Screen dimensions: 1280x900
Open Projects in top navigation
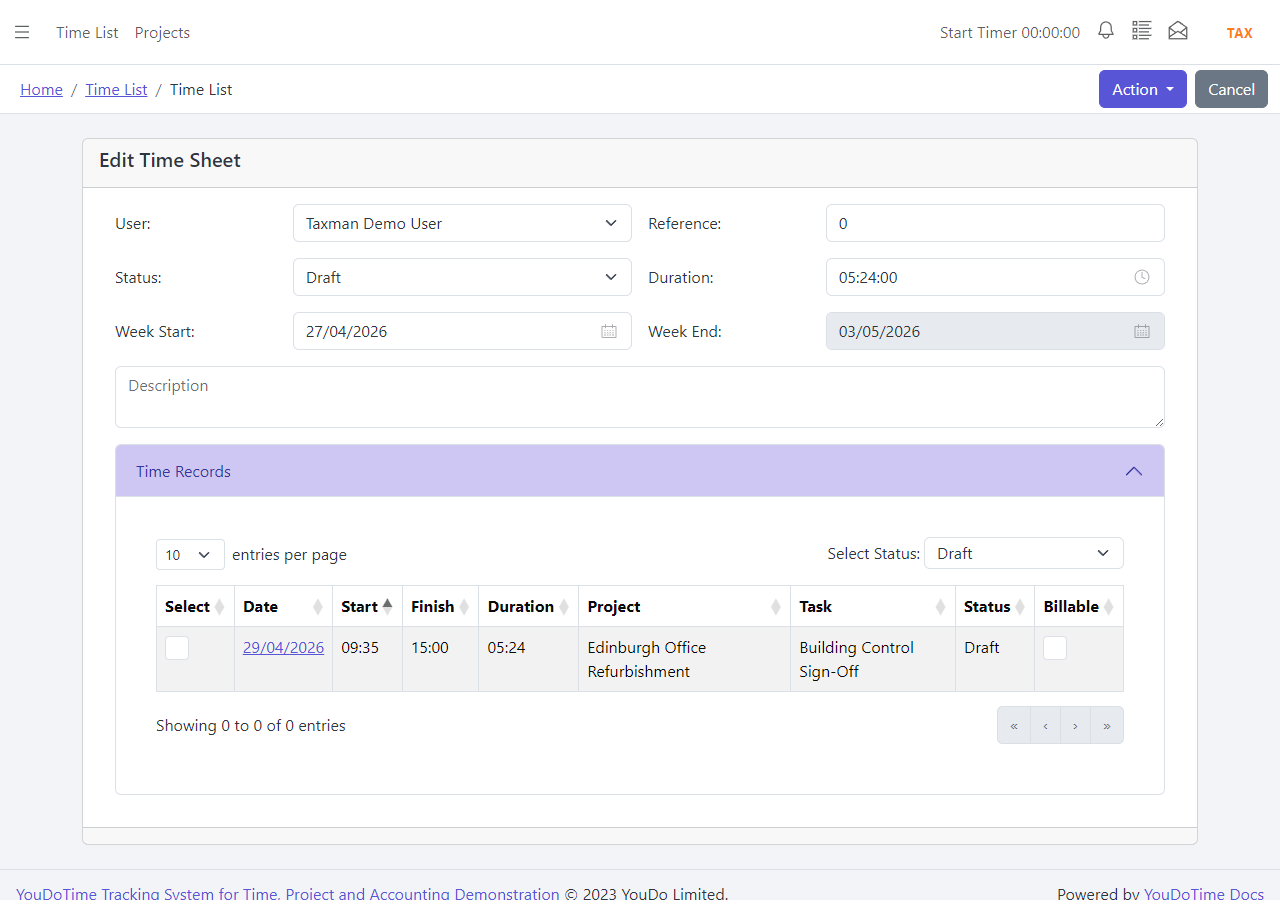click(x=162, y=32)
